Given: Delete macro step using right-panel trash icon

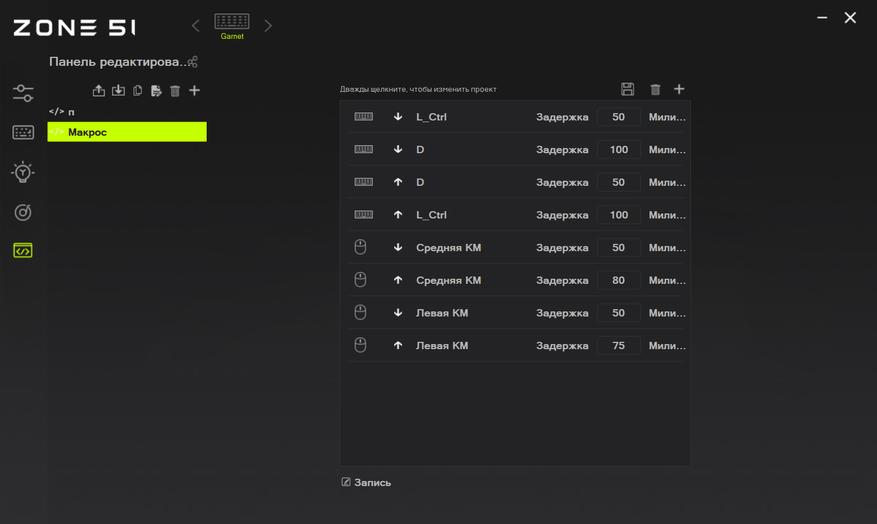Looking at the screenshot, I should pos(655,89).
